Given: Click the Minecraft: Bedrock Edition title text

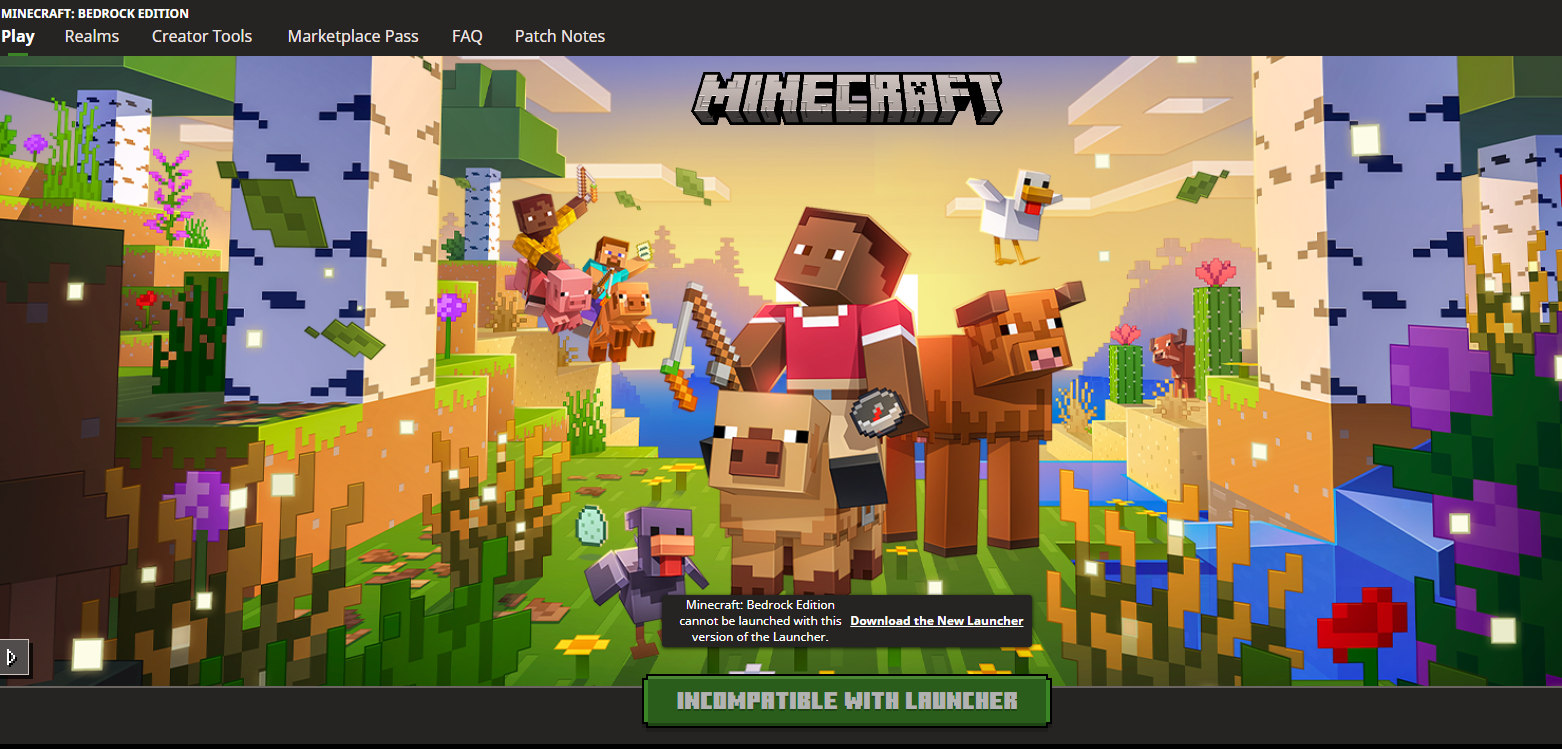Looking at the screenshot, I should (95, 13).
